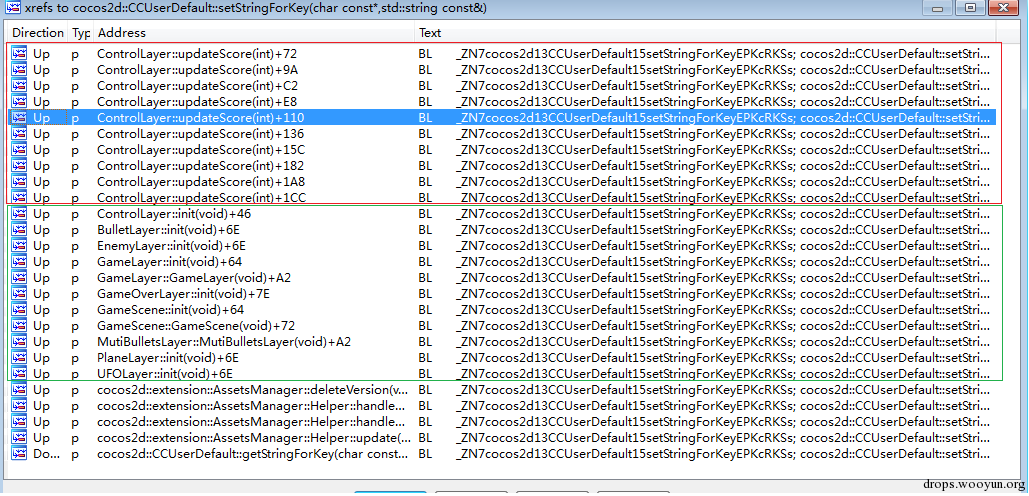This screenshot has width=1029, height=496.
Task: Click BL text in UFOLayer::init row
Action: click(425, 374)
